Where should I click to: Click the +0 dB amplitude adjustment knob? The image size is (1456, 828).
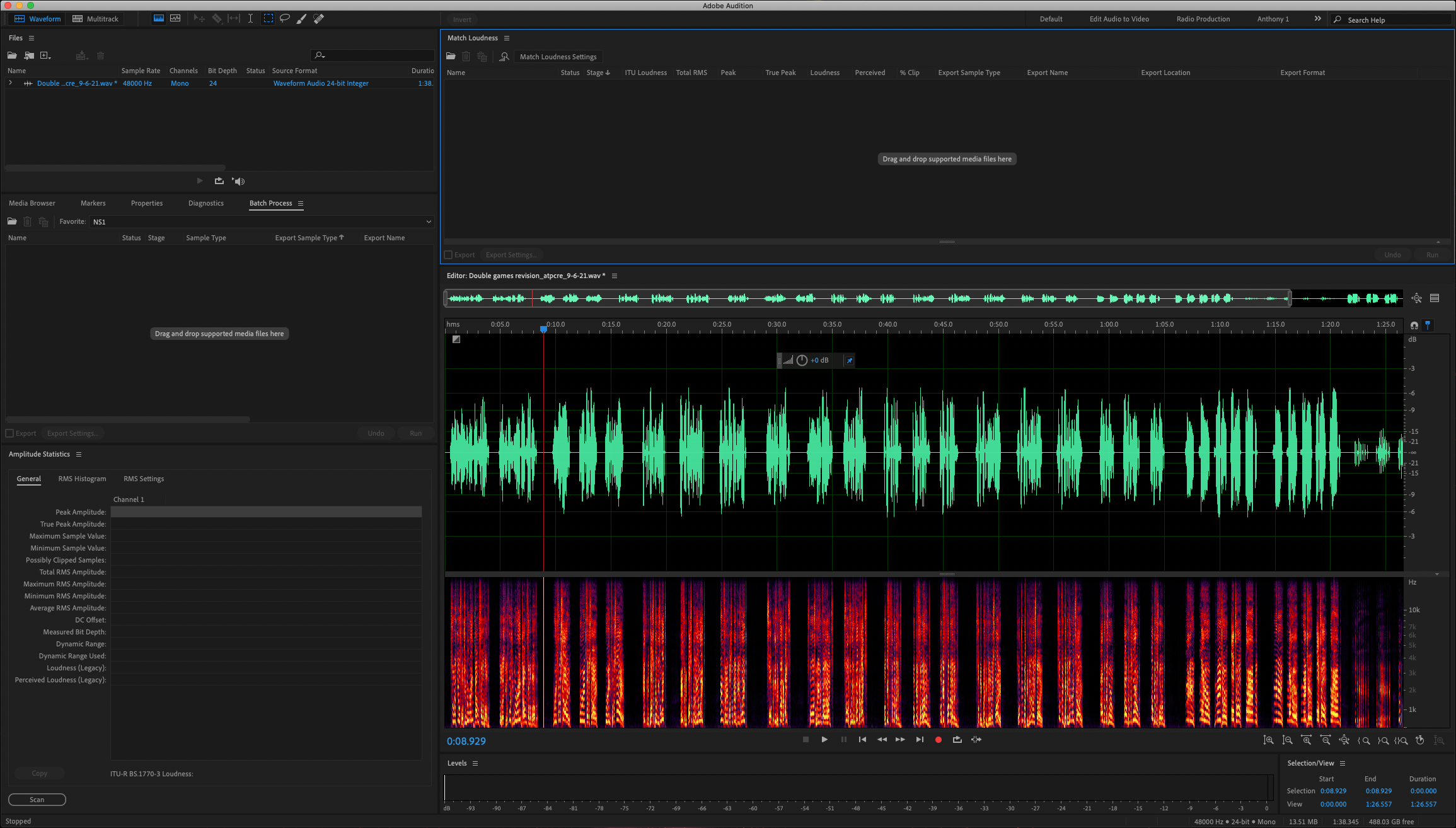(x=802, y=360)
